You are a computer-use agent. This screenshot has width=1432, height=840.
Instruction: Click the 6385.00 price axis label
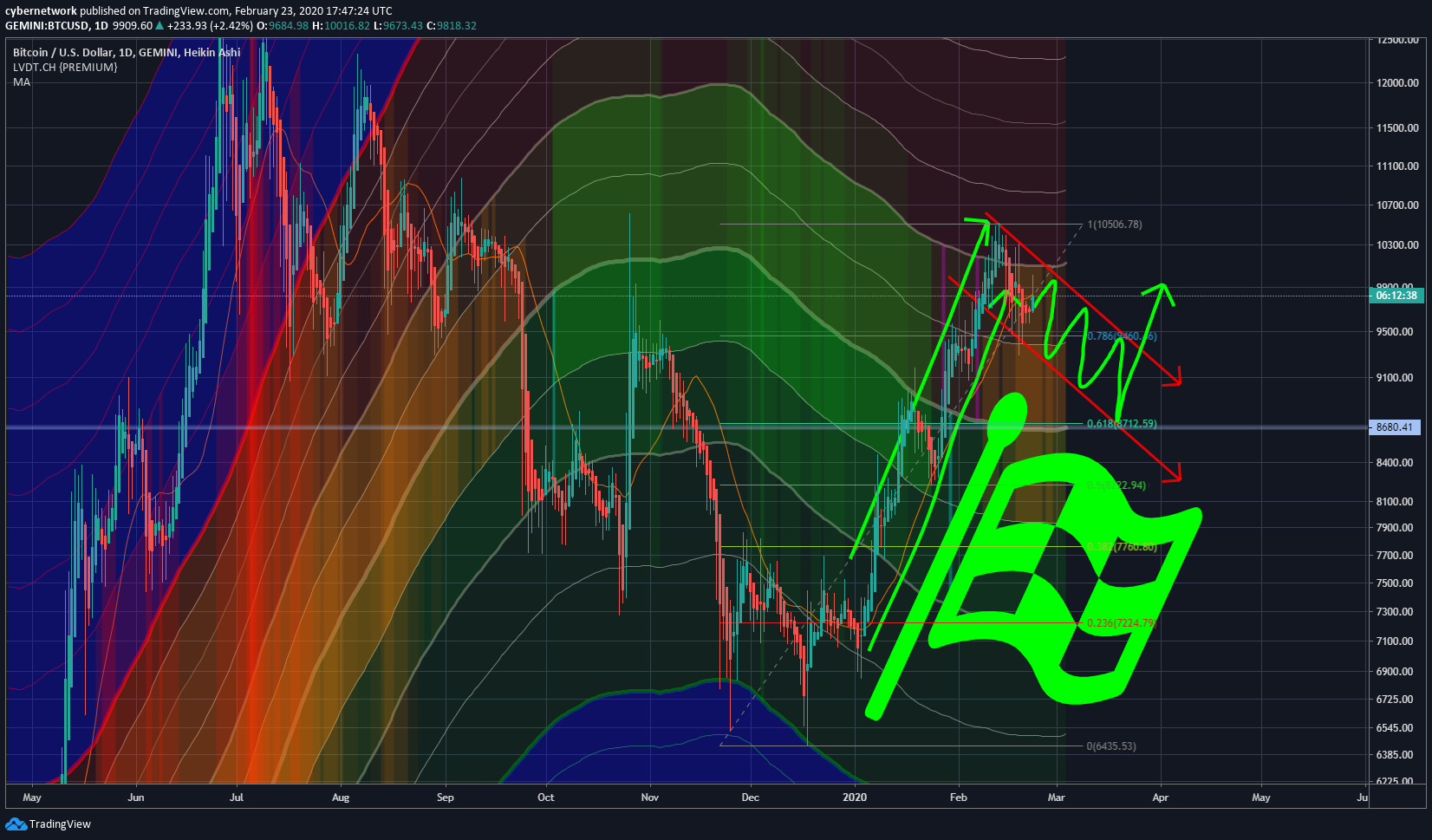(1395, 754)
